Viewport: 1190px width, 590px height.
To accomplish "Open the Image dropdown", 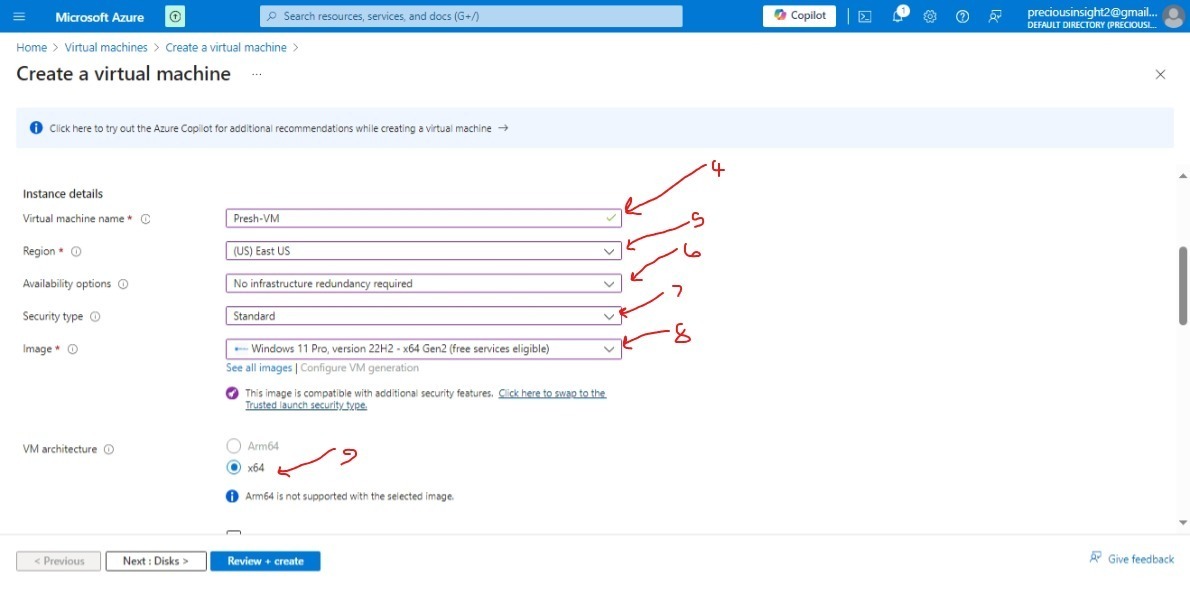I will [423, 349].
